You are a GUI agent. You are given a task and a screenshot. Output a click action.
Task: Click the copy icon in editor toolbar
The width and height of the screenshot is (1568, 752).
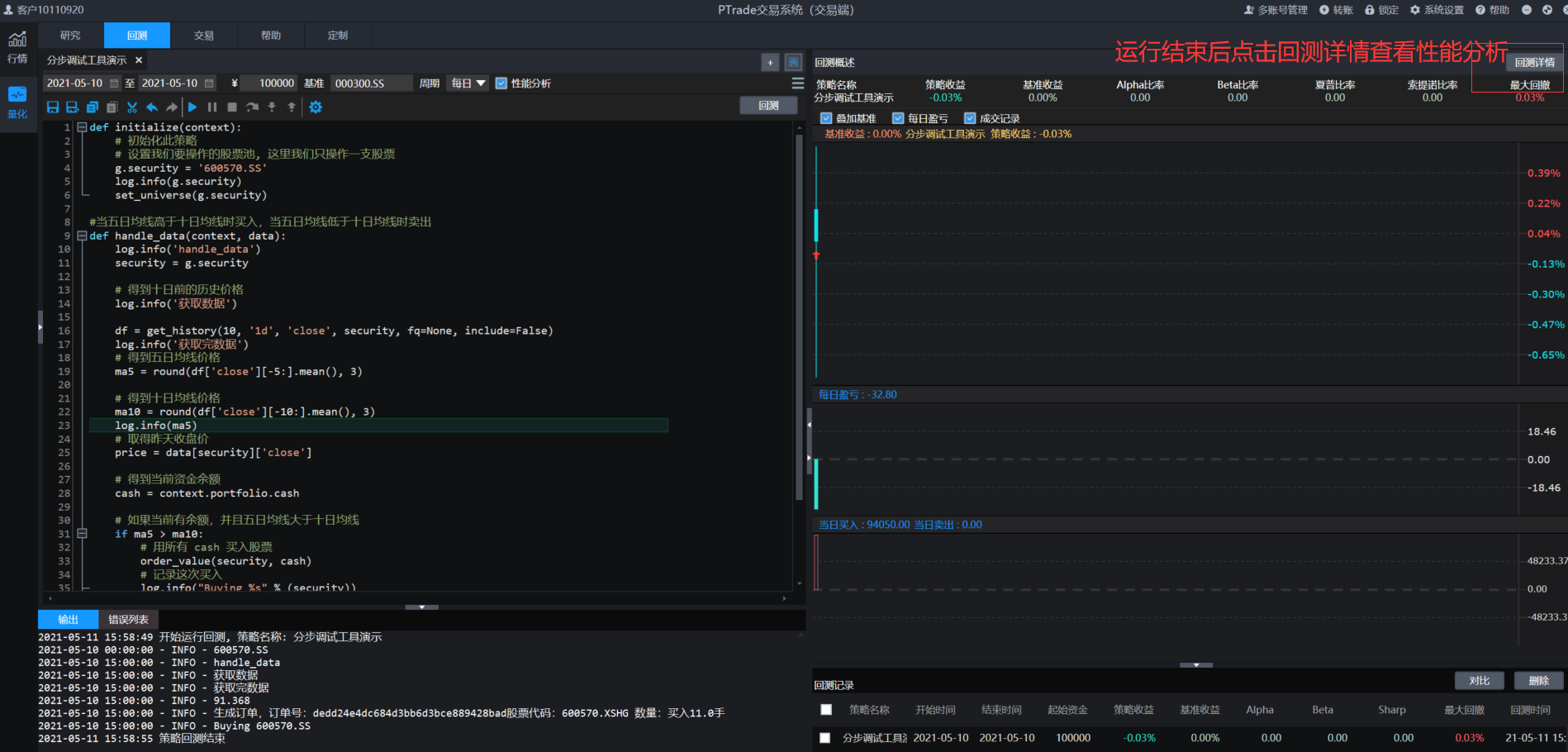[x=93, y=107]
